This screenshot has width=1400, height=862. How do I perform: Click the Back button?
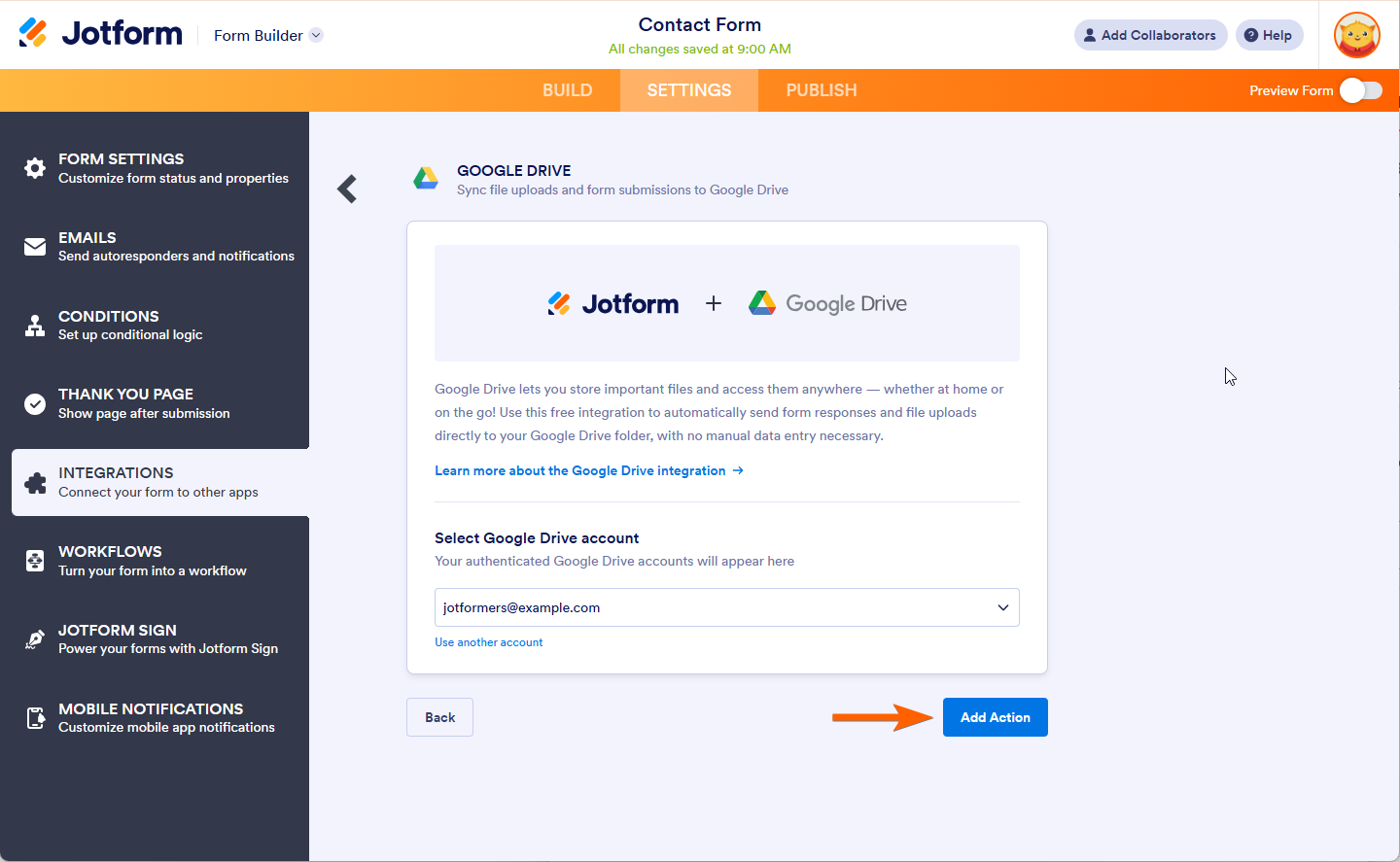click(x=439, y=717)
